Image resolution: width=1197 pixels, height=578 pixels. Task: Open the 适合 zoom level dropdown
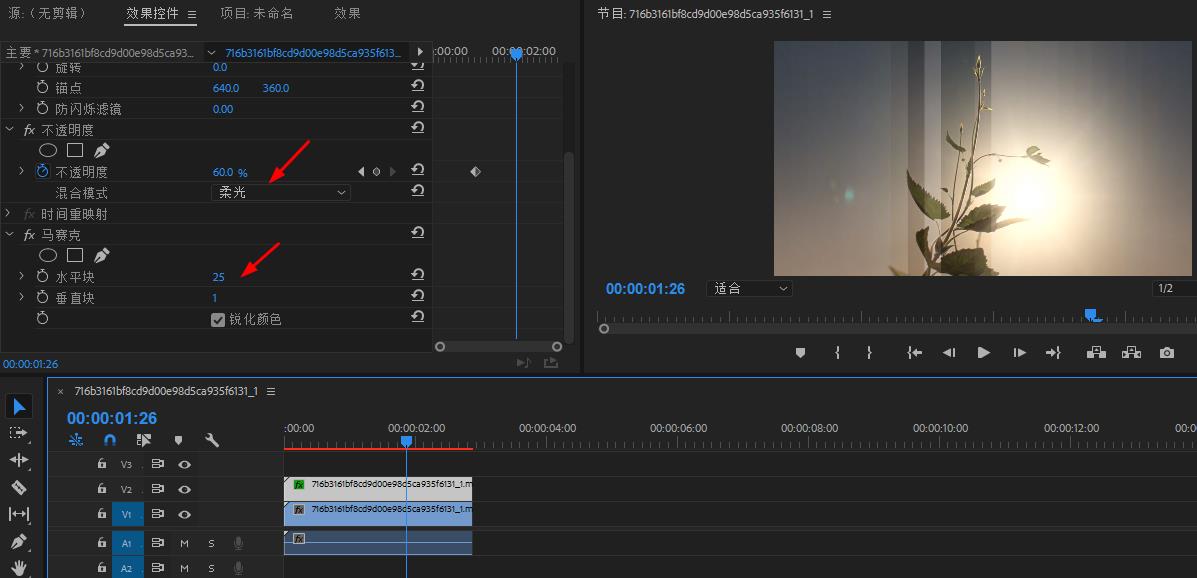click(x=749, y=288)
